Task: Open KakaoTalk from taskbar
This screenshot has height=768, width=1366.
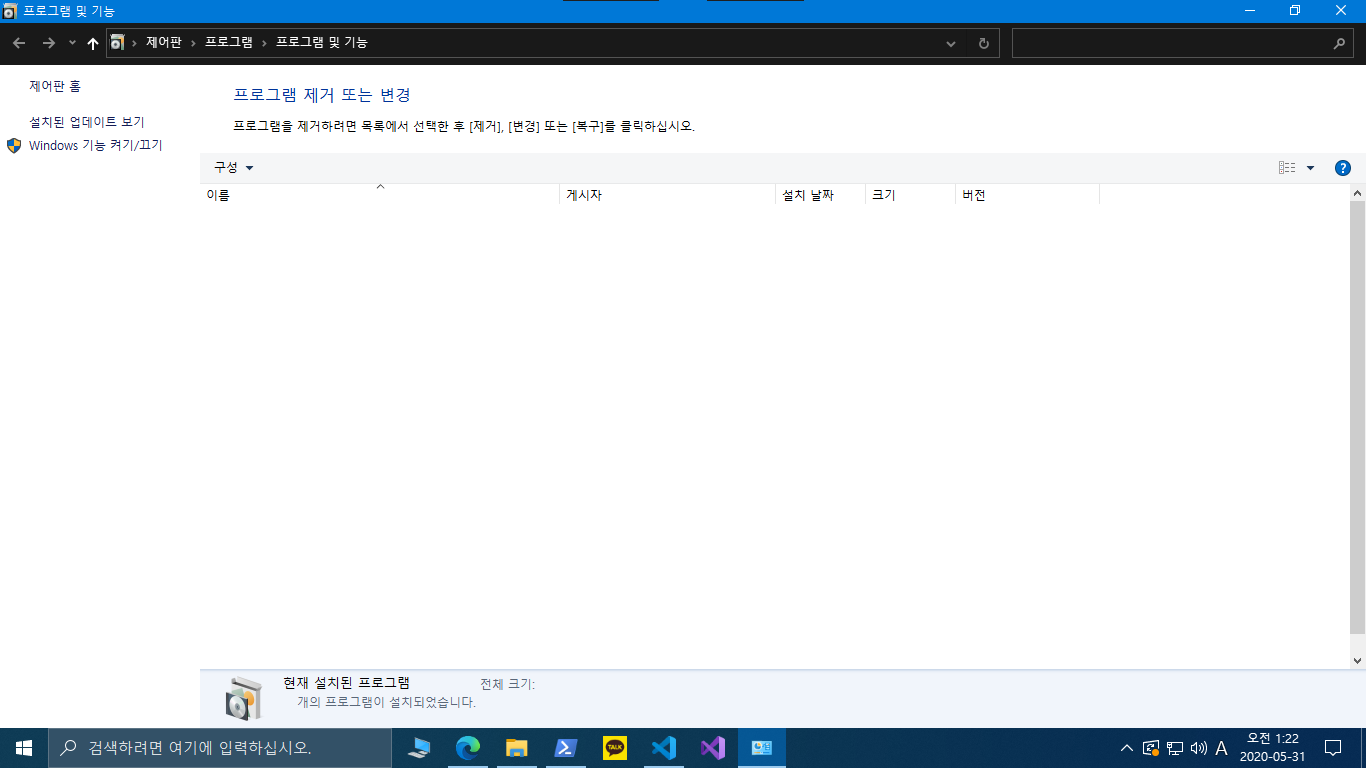Action: tap(614, 748)
